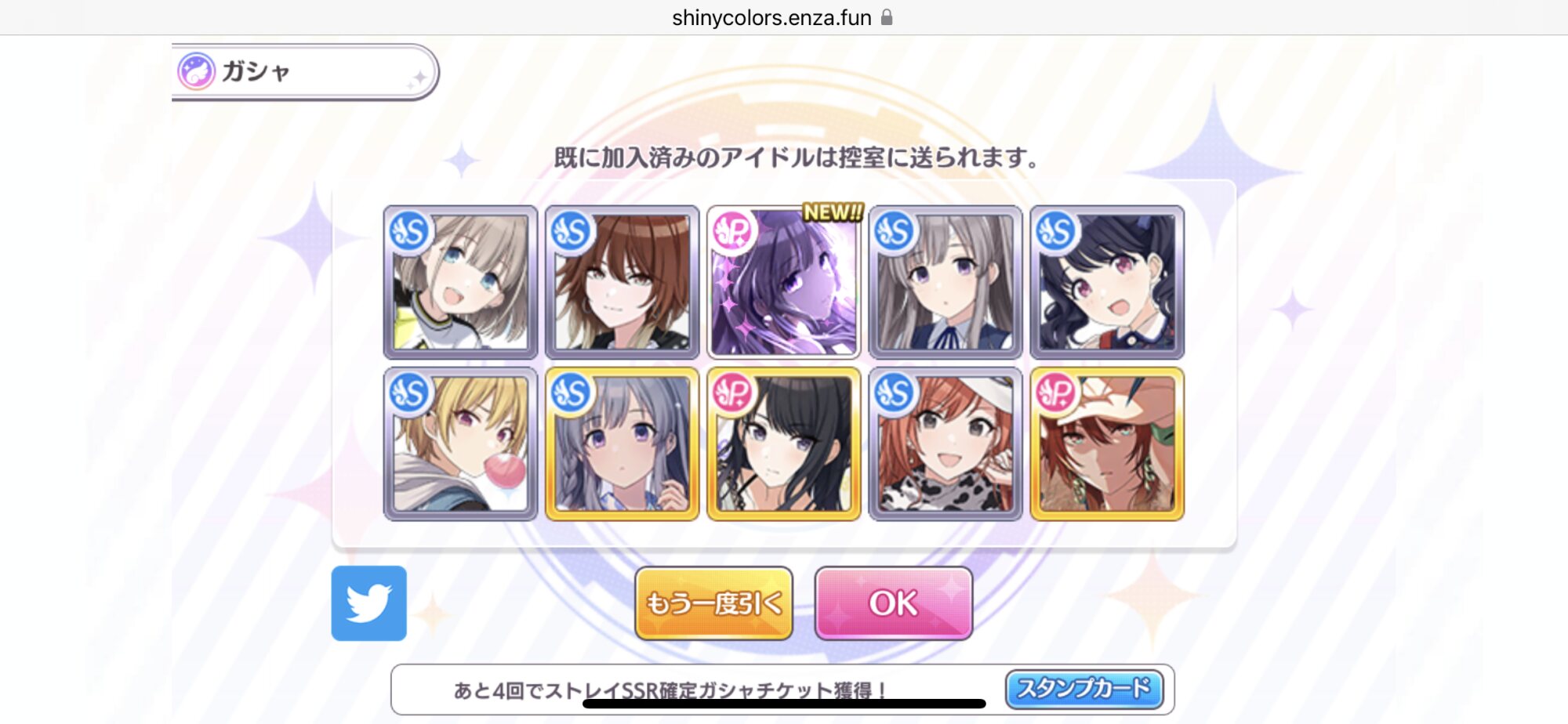Select the dark curly-haired idol card
Screen dimensions: 1568x724
point(1107,282)
